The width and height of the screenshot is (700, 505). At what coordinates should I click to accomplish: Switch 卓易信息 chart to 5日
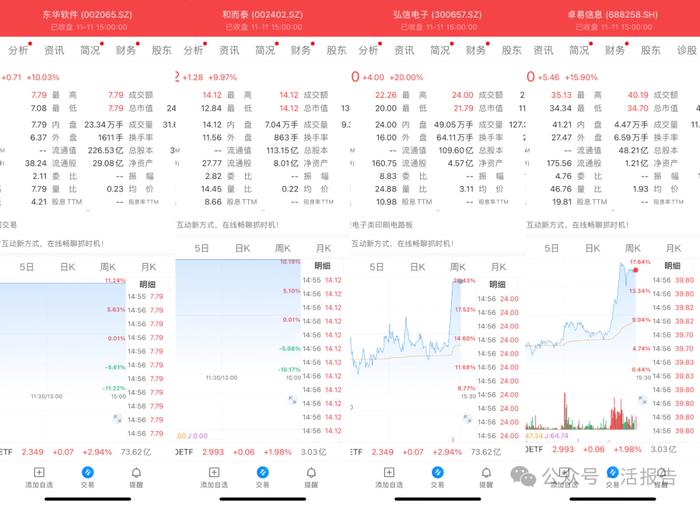pos(551,248)
